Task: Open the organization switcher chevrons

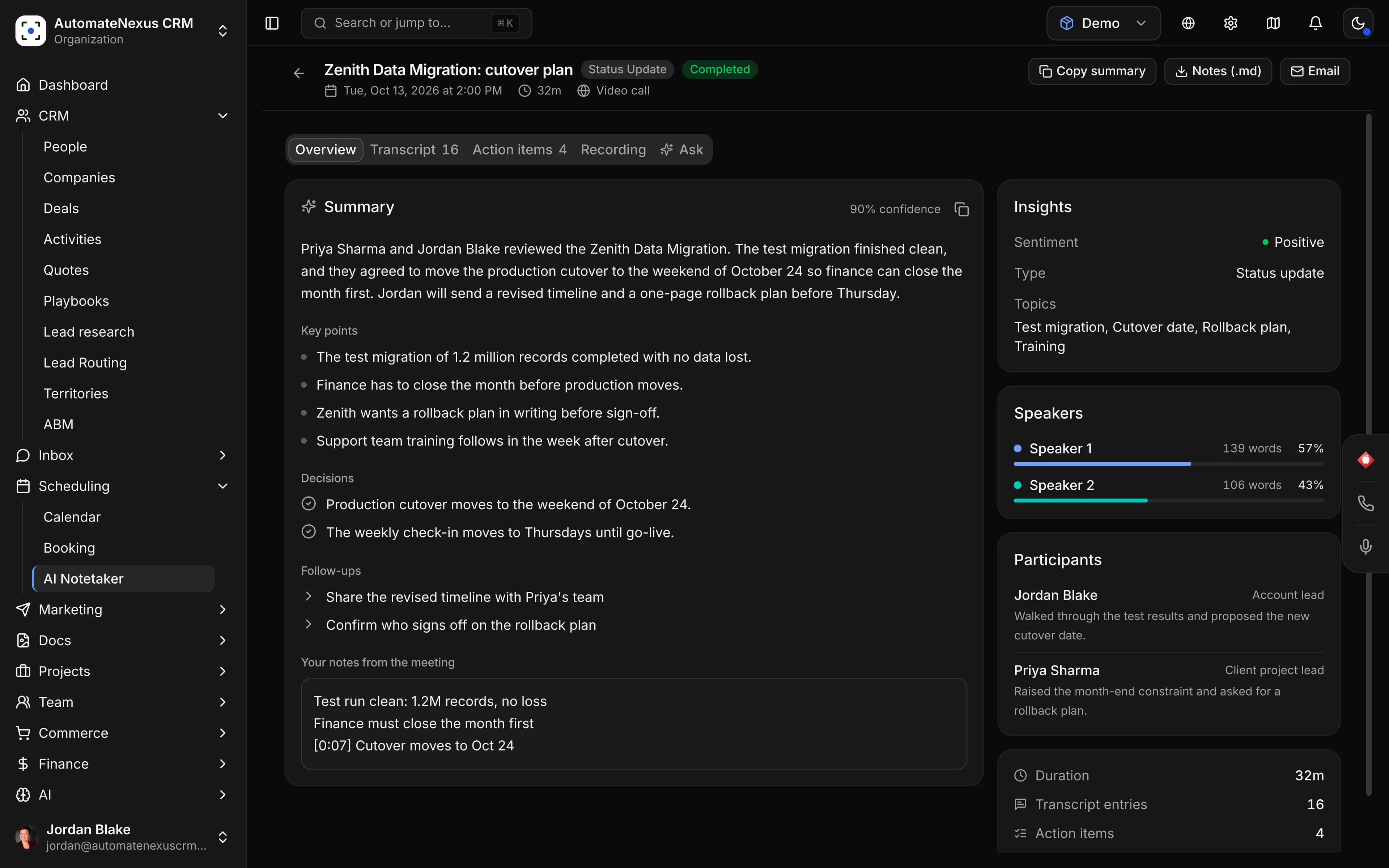Action: pos(223,30)
